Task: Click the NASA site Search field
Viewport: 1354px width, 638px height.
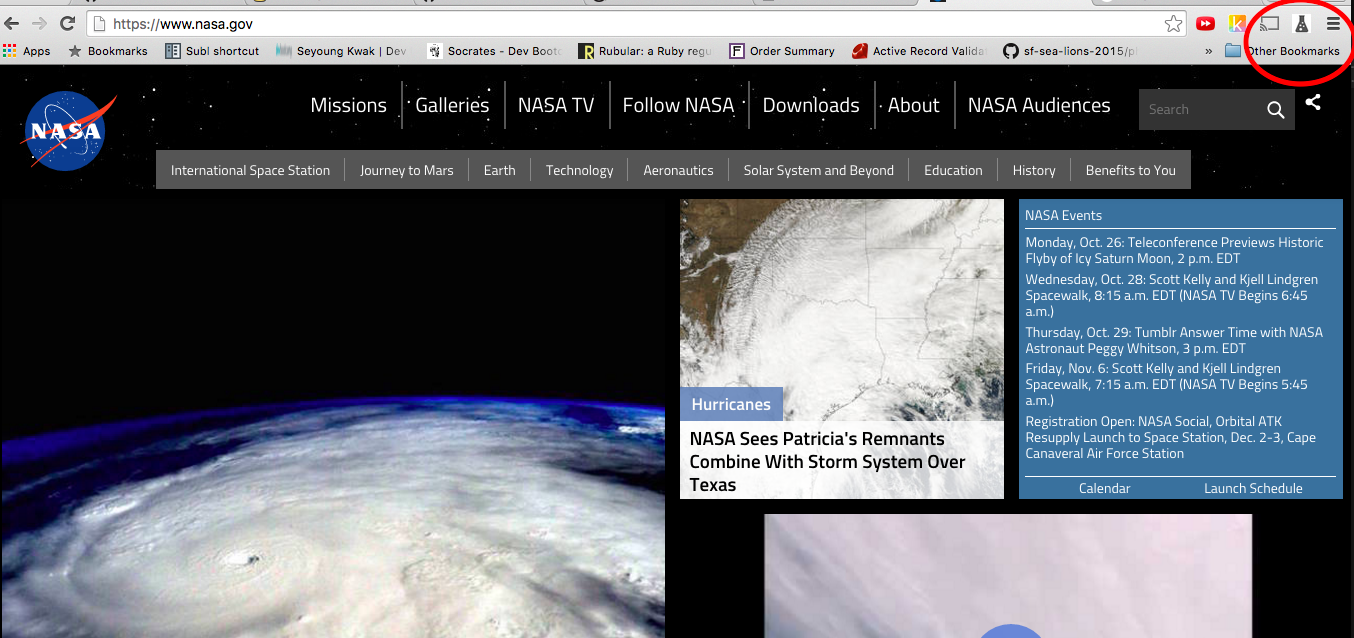Action: click(x=1198, y=110)
